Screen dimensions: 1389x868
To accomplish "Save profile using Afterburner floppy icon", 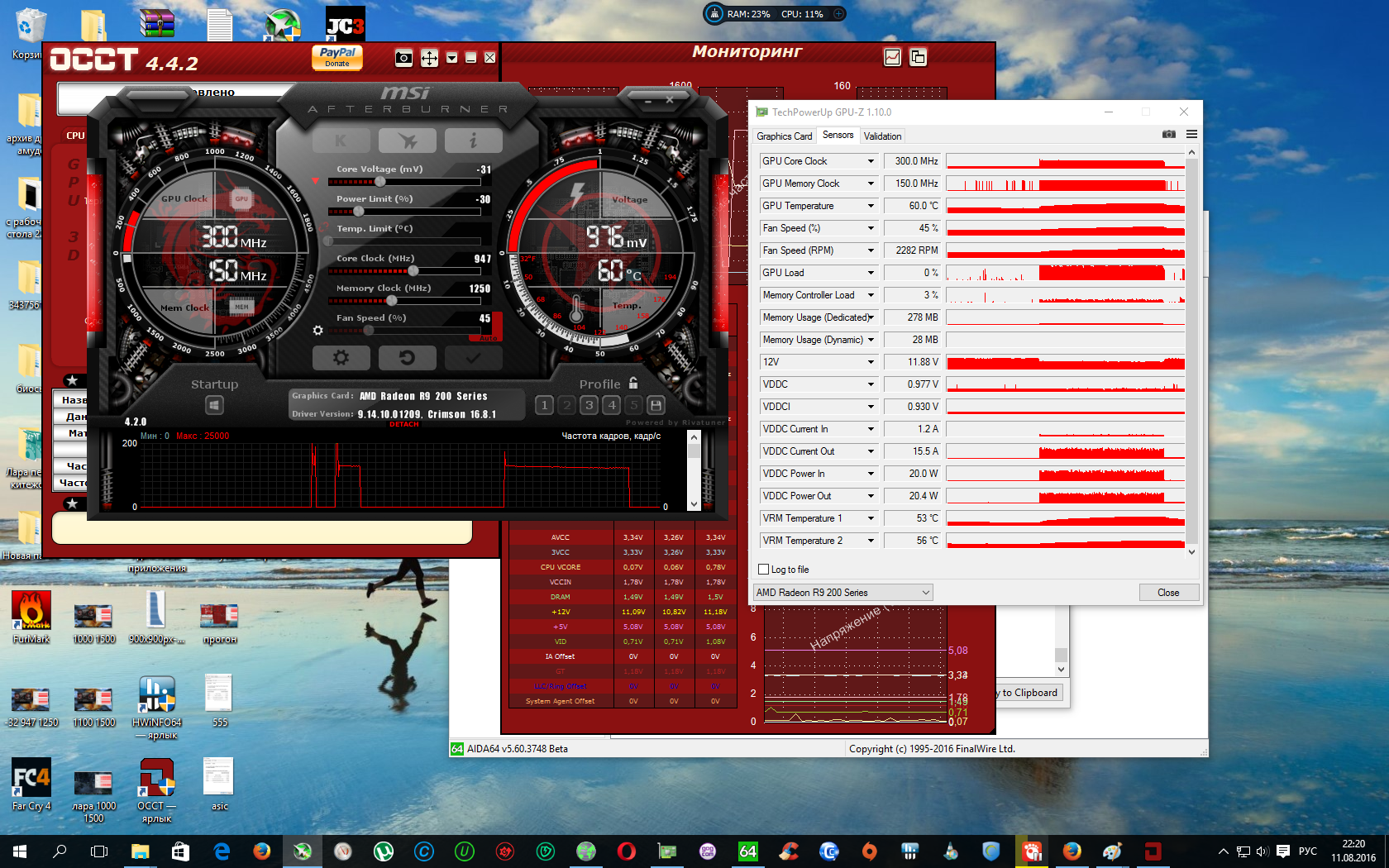I will 656,405.
